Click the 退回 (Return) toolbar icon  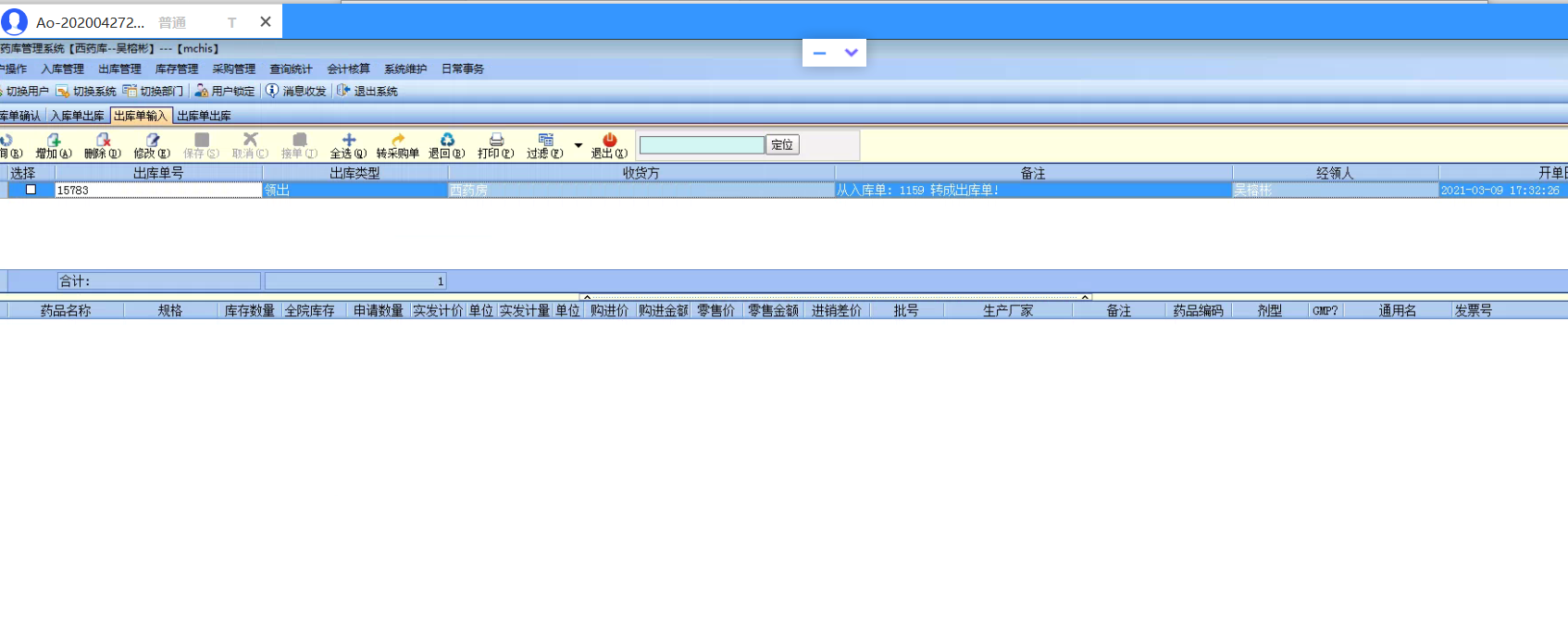[447, 146]
